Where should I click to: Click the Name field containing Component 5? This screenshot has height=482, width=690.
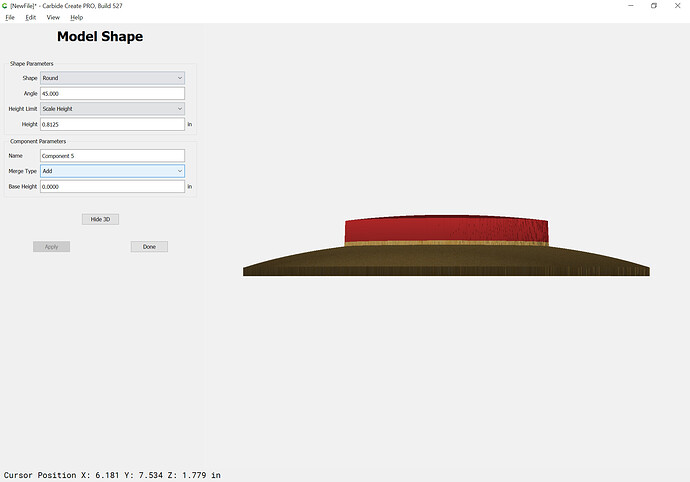point(112,156)
